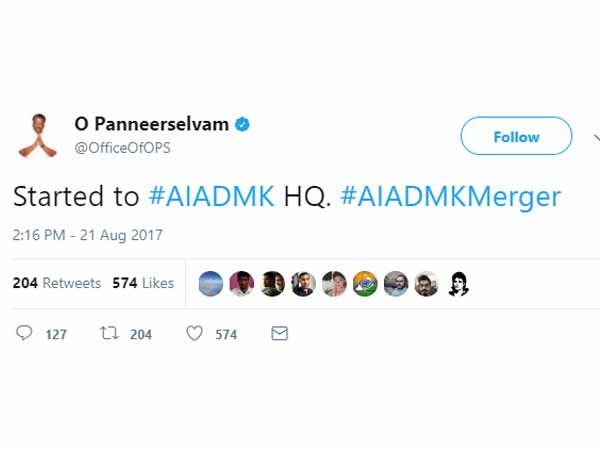Click the blue verified badge
The image size is (600, 450).
pyautogui.click(x=243, y=125)
